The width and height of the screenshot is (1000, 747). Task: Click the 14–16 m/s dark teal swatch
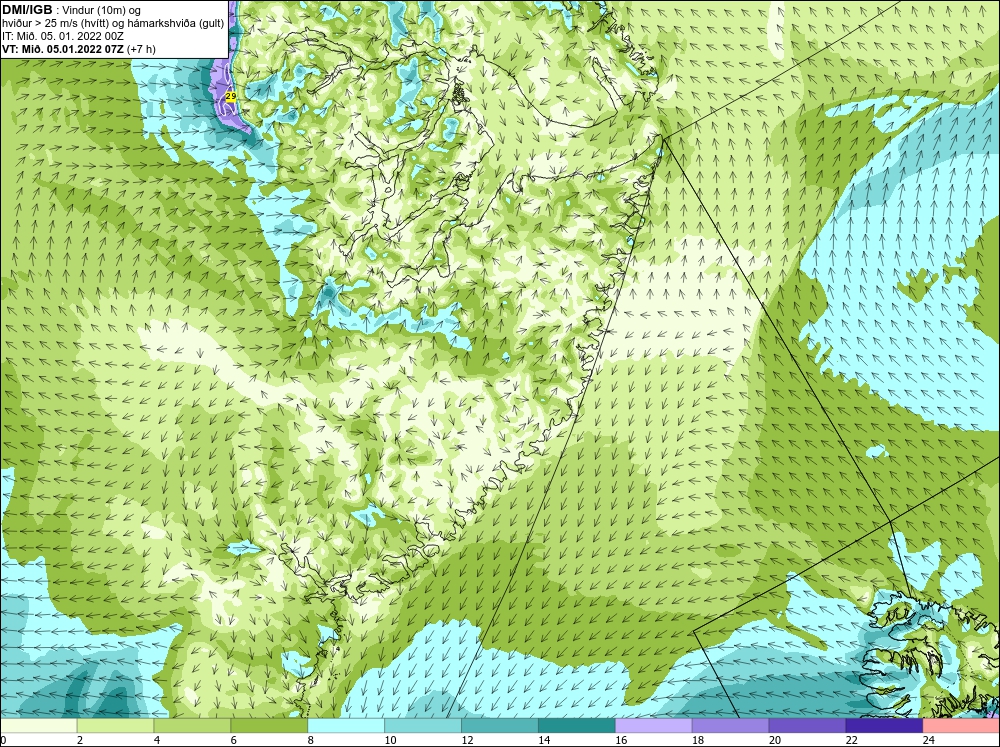point(577,726)
